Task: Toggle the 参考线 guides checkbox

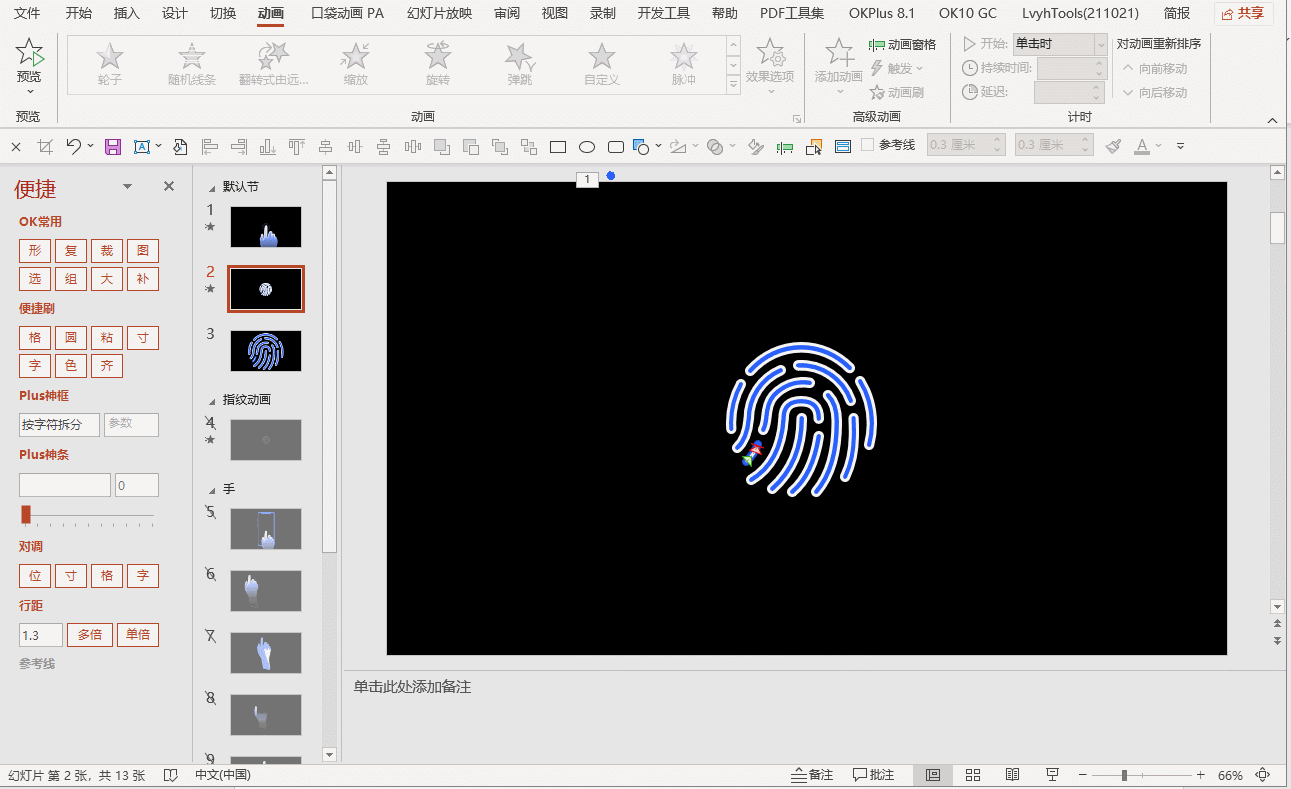Action: click(867, 145)
